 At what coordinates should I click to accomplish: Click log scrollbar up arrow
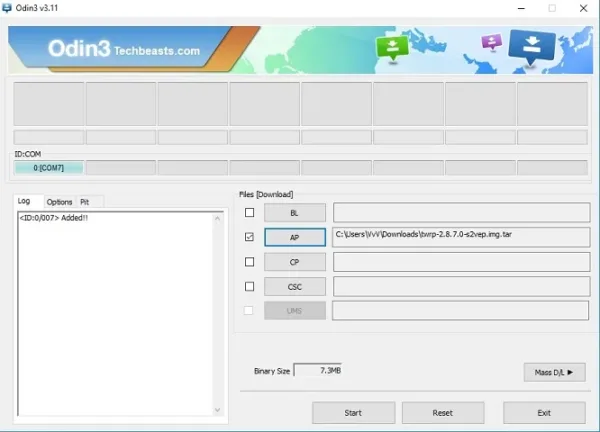pyautogui.click(x=217, y=219)
